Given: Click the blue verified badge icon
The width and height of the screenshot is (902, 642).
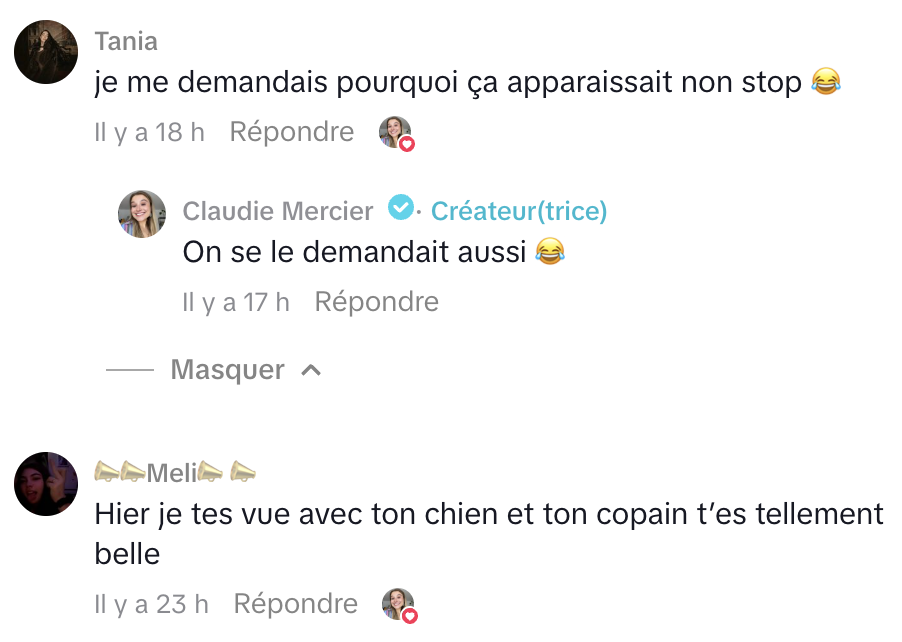Looking at the screenshot, I should point(401,208).
